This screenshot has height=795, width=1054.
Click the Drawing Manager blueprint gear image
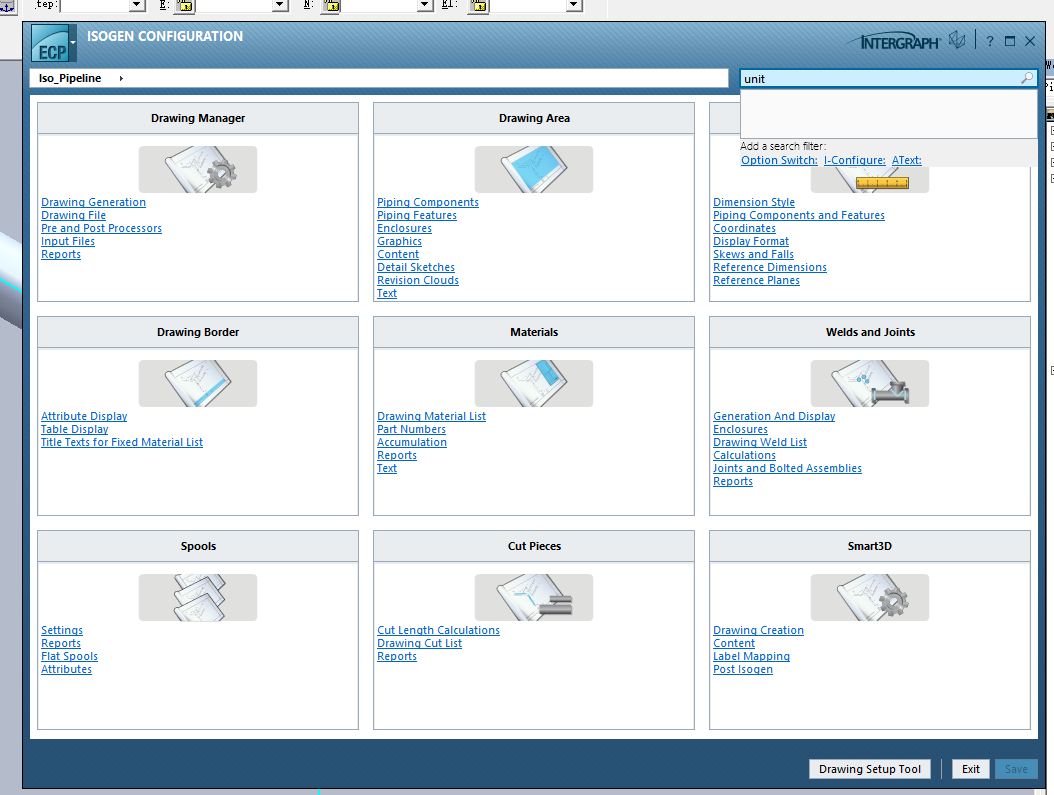[x=198, y=169]
